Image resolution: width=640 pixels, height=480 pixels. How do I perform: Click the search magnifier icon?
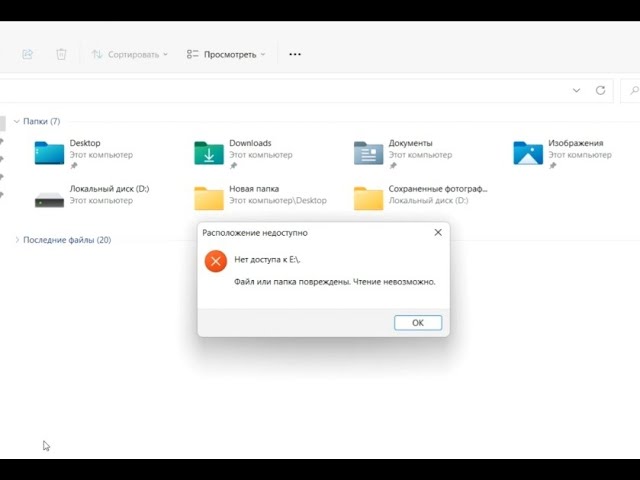632,90
